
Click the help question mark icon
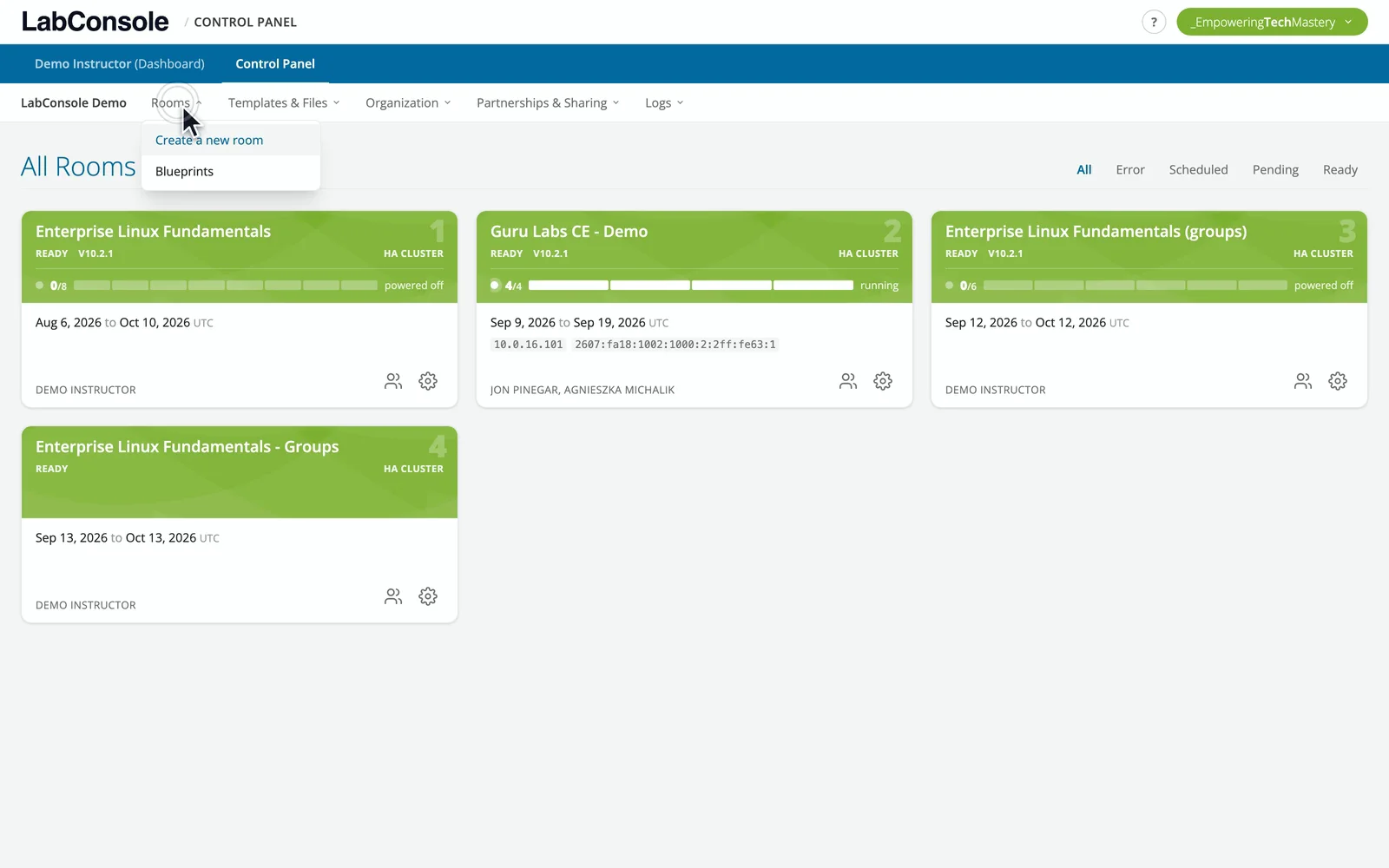click(1154, 23)
